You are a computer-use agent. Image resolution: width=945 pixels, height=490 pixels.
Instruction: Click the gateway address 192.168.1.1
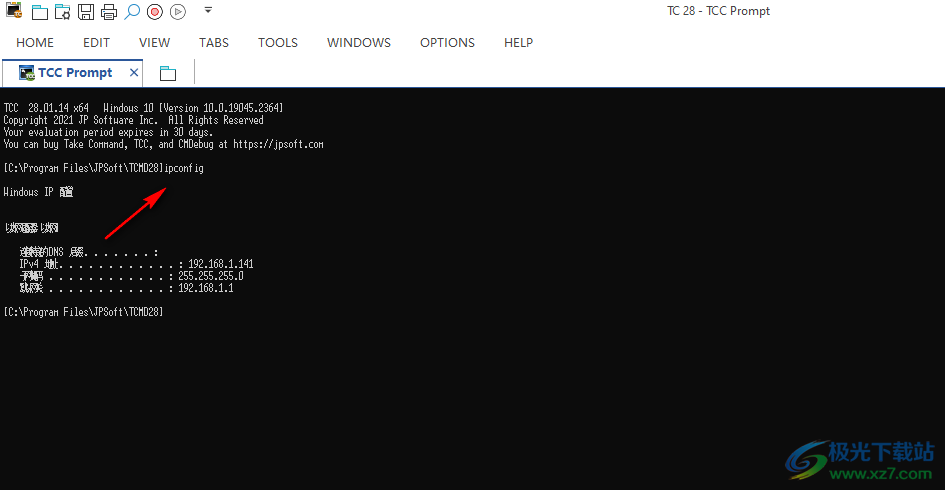point(206,288)
